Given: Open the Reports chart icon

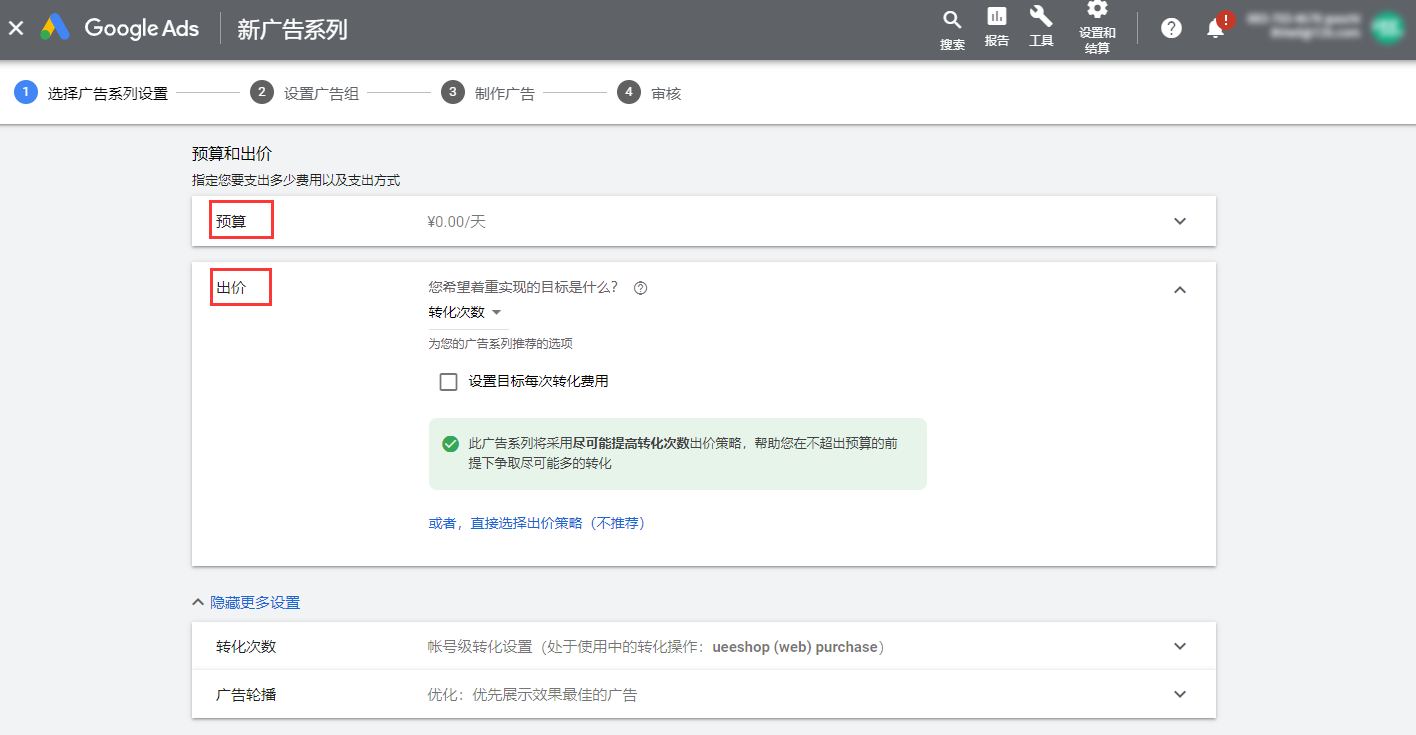Looking at the screenshot, I should pos(996,17).
